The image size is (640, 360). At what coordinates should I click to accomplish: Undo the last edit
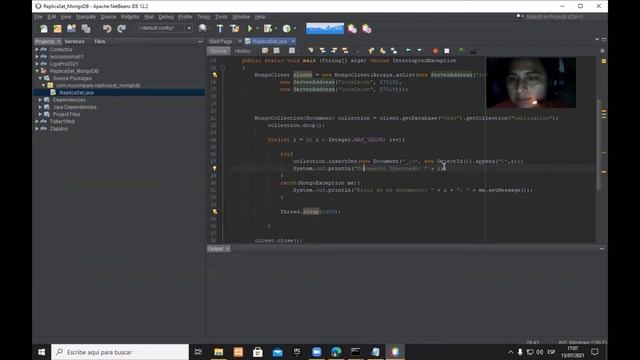[x=107, y=29]
